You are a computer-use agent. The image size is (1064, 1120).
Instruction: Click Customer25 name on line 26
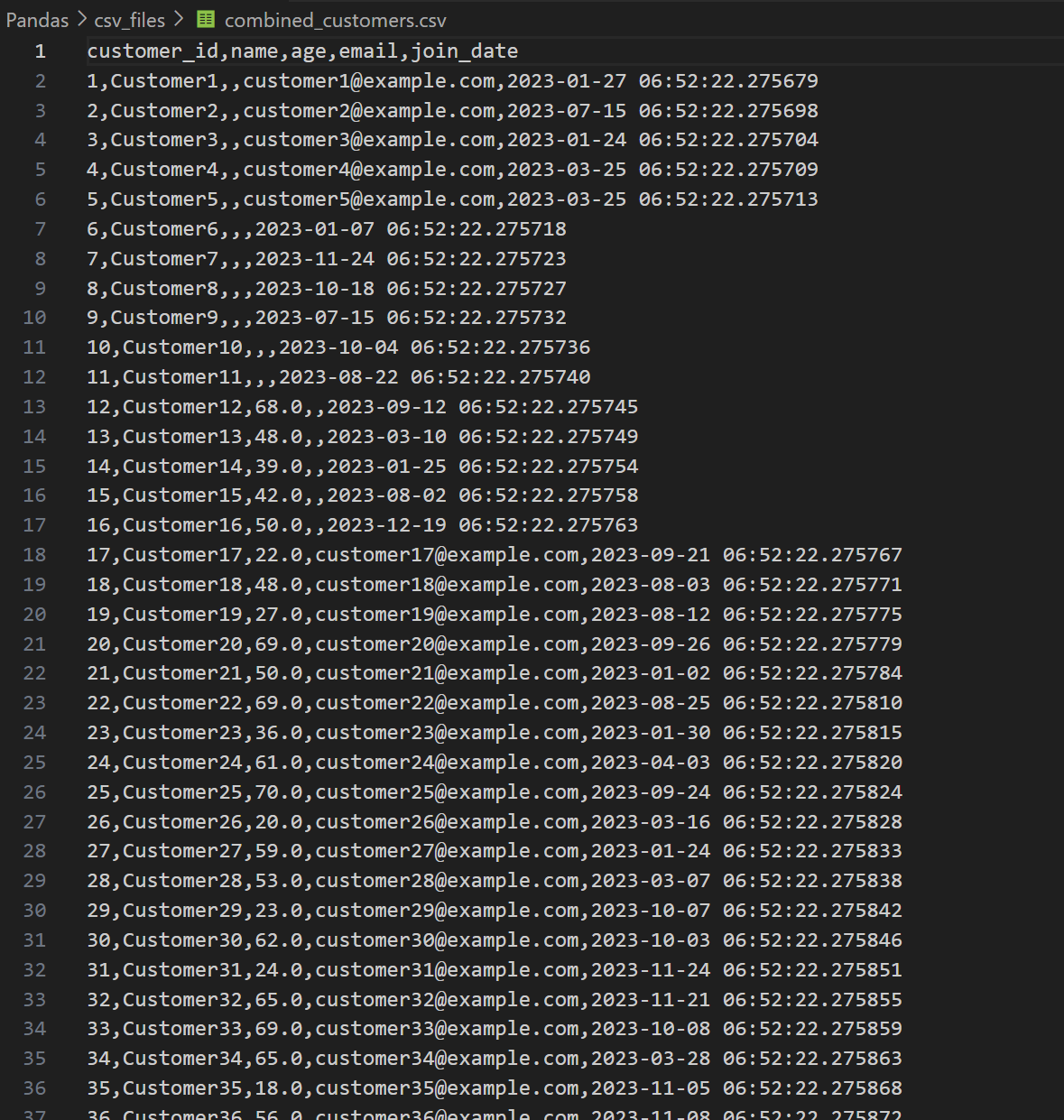click(x=182, y=792)
